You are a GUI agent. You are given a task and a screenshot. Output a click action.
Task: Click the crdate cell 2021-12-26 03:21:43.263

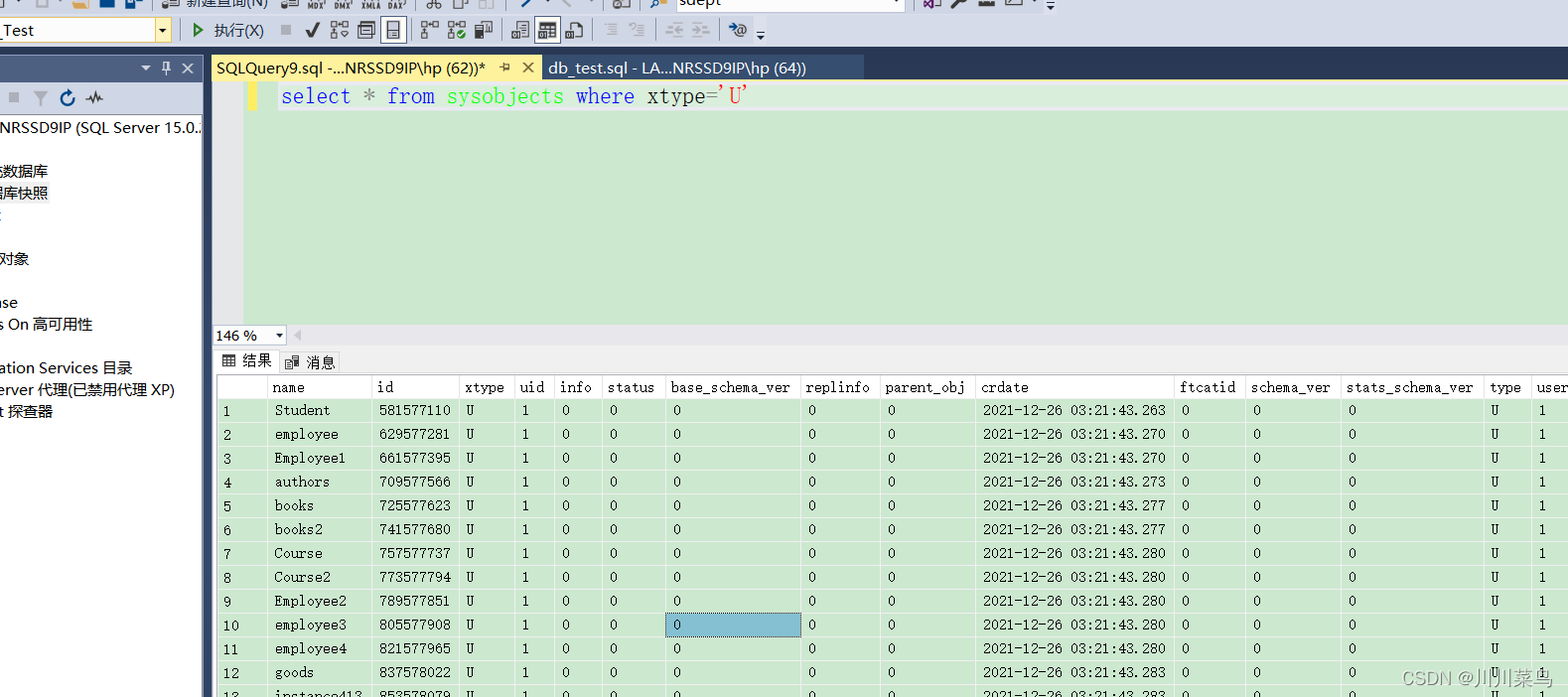[x=1074, y=410]
